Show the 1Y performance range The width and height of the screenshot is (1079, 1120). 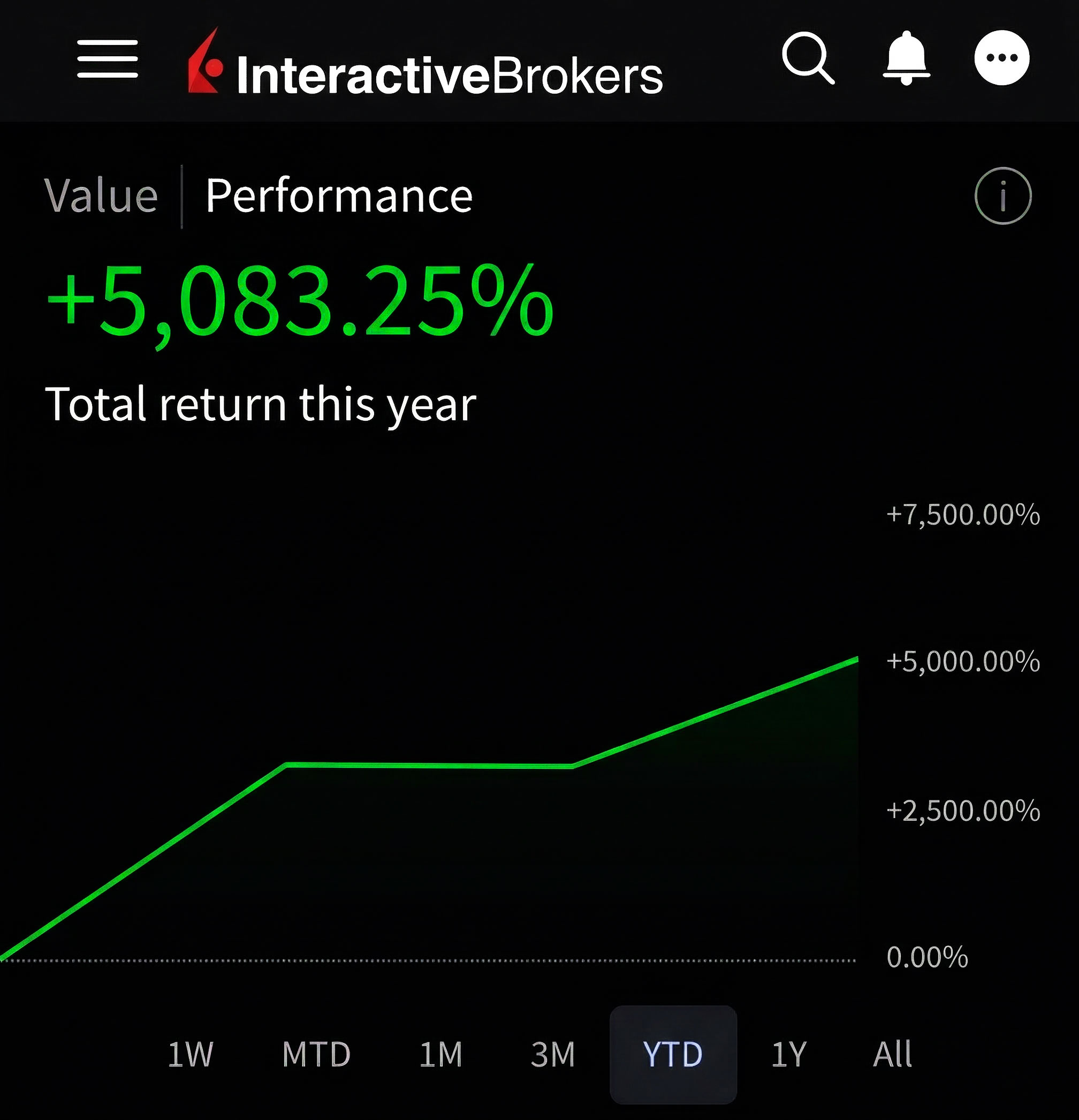click(x=789, y=1054)
